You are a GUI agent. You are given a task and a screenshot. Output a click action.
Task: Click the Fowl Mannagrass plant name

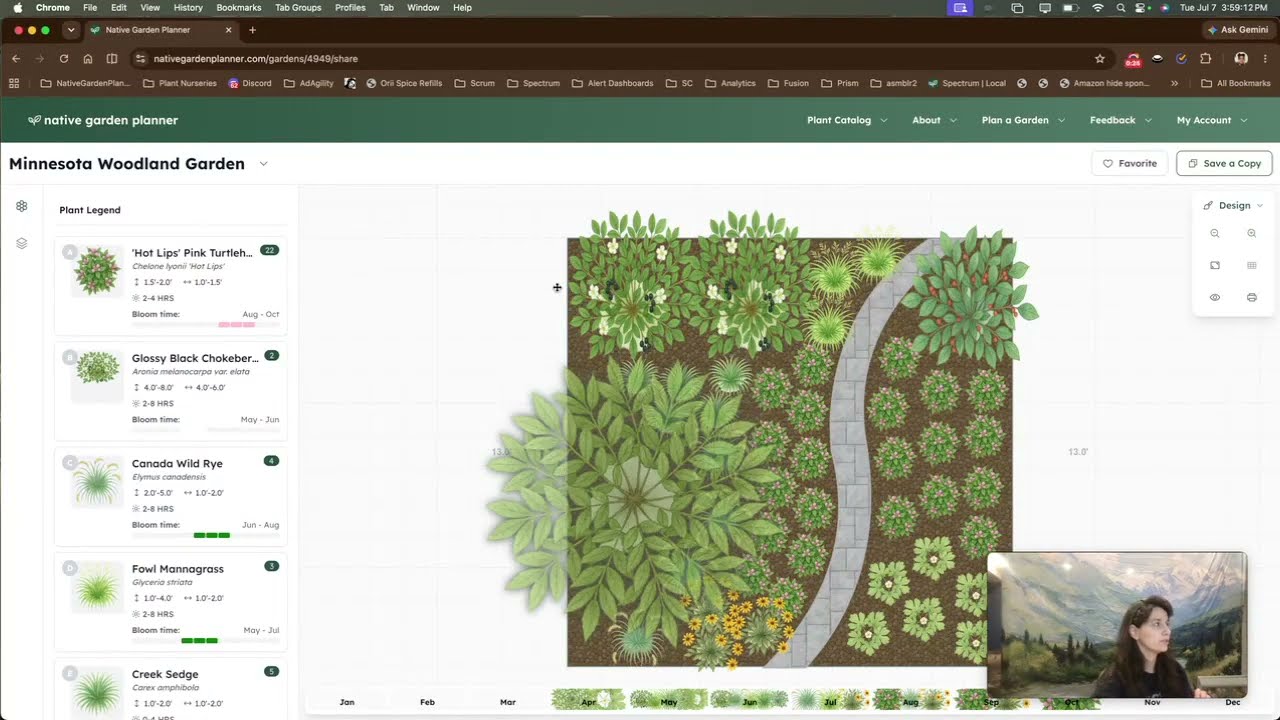177,569
